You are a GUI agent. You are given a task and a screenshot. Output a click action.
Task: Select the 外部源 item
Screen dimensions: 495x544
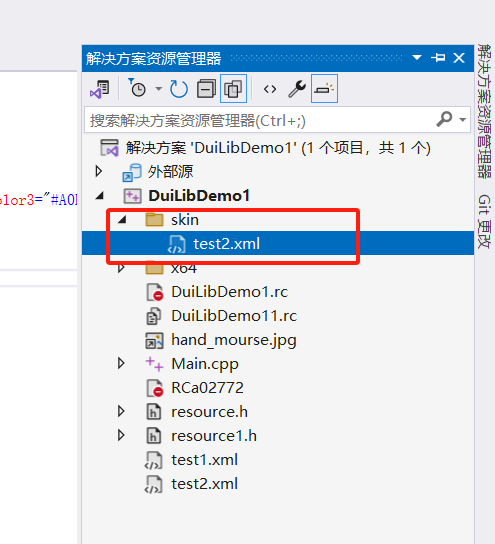click(x=170, y=171)
